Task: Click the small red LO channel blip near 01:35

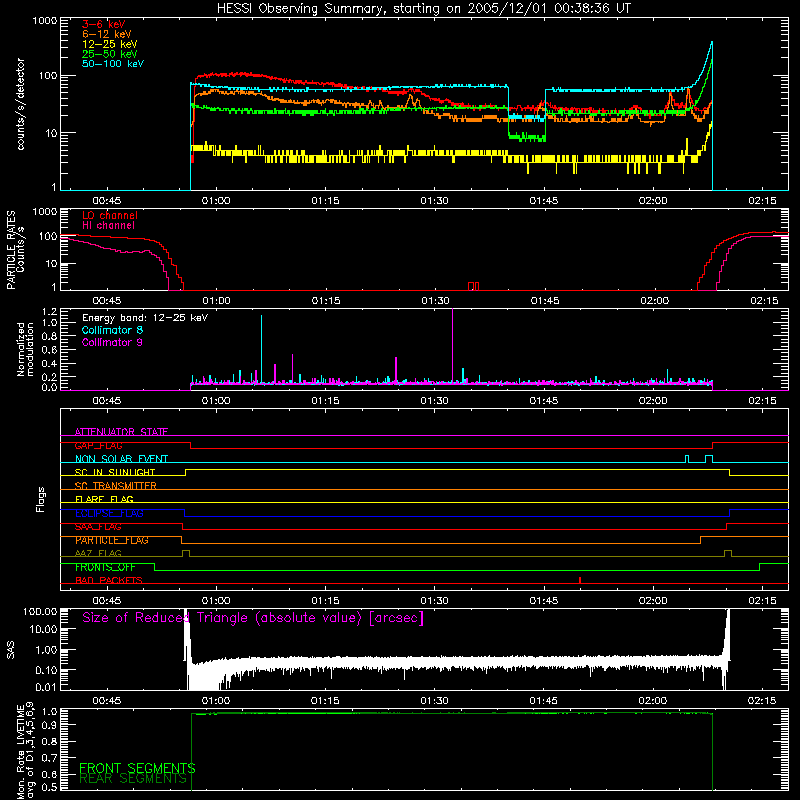Action: tap(473, 286)
